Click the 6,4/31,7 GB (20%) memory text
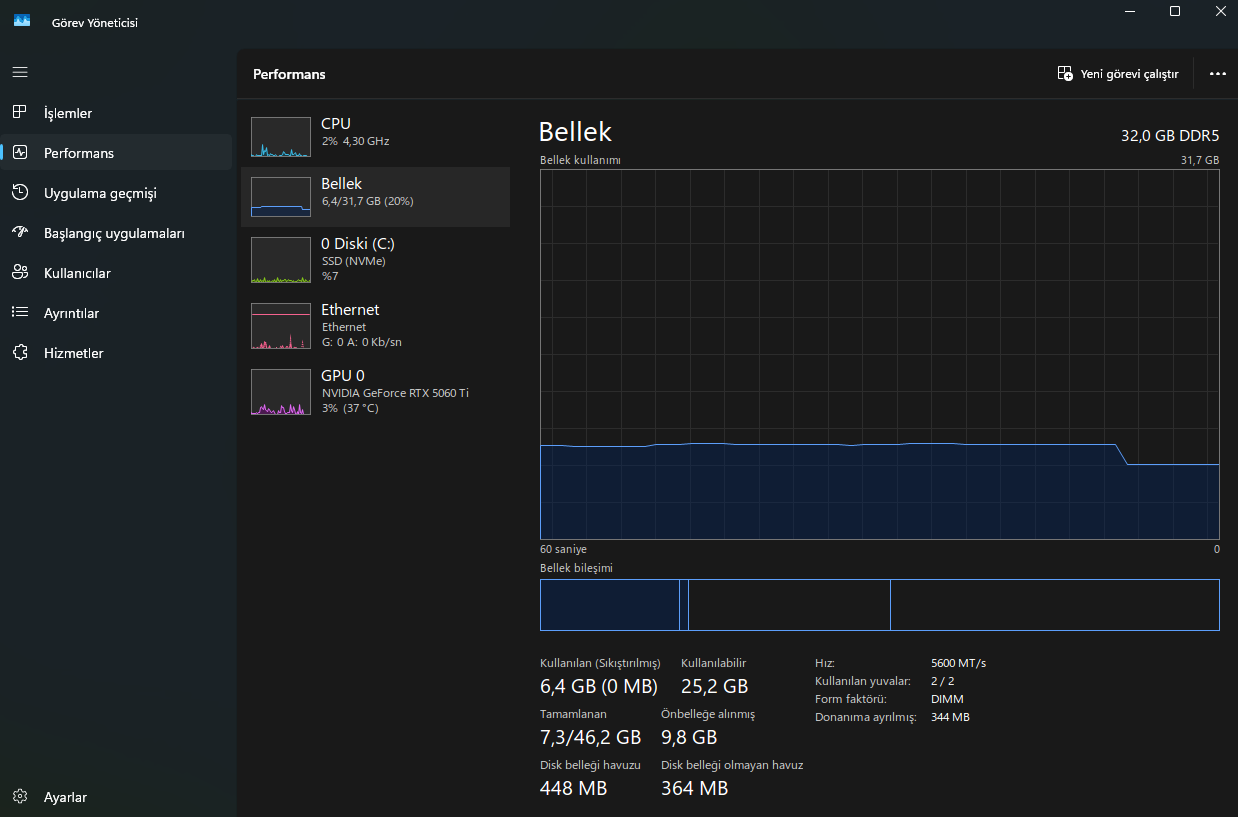 [x=367, y=201]
